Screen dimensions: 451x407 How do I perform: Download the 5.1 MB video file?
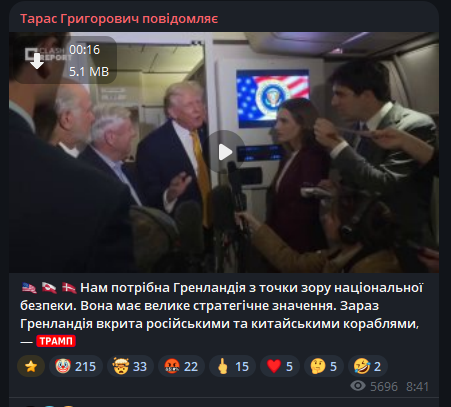click(x=37, y=61)
